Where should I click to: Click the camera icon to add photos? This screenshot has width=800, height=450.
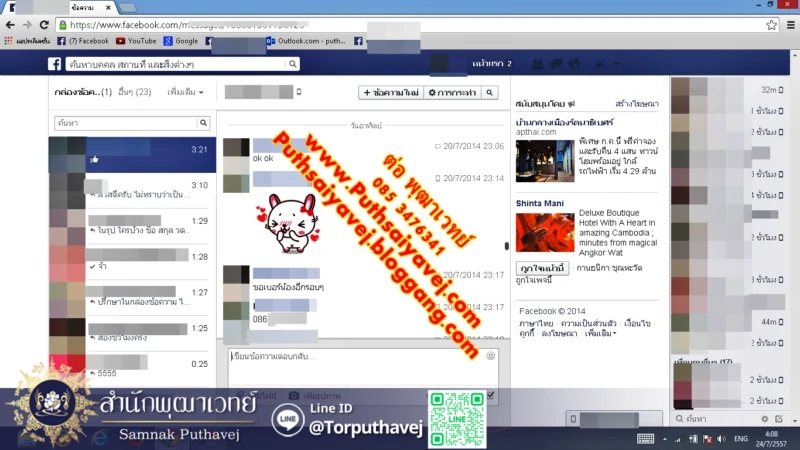[x=294, y=396]
